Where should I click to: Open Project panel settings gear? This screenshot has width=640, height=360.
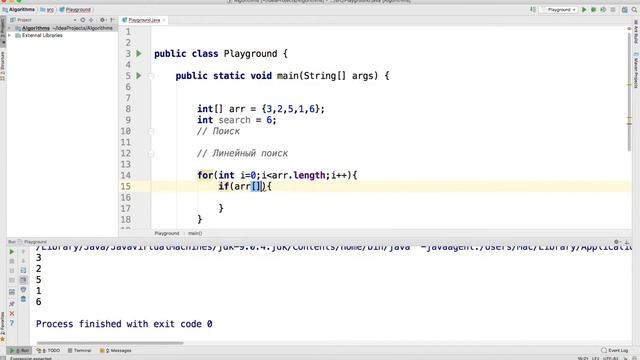(102, 20)
